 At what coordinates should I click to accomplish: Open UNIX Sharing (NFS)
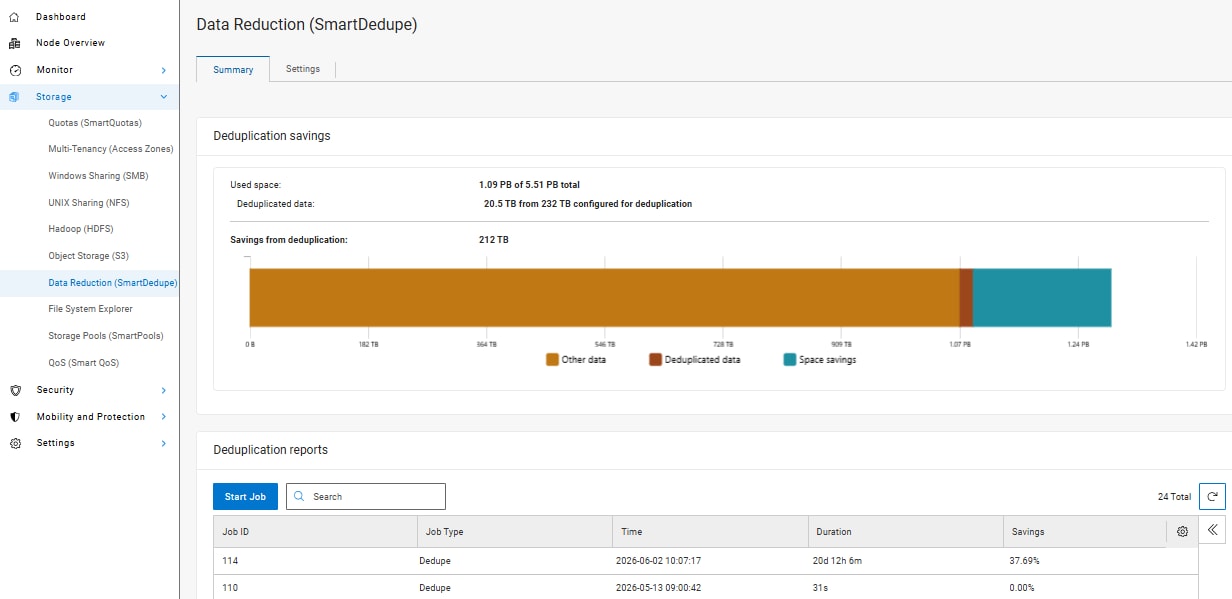(x=89, y=203)
